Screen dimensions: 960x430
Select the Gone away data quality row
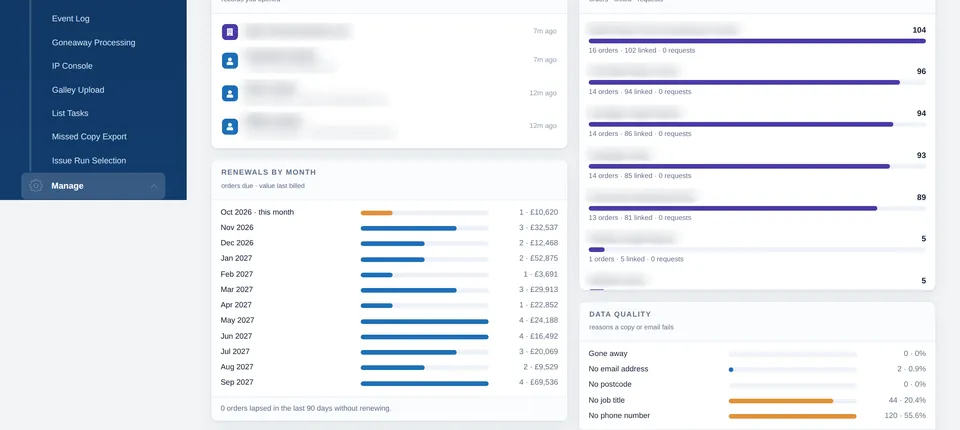pyautogui.click(x=757, y=354)
